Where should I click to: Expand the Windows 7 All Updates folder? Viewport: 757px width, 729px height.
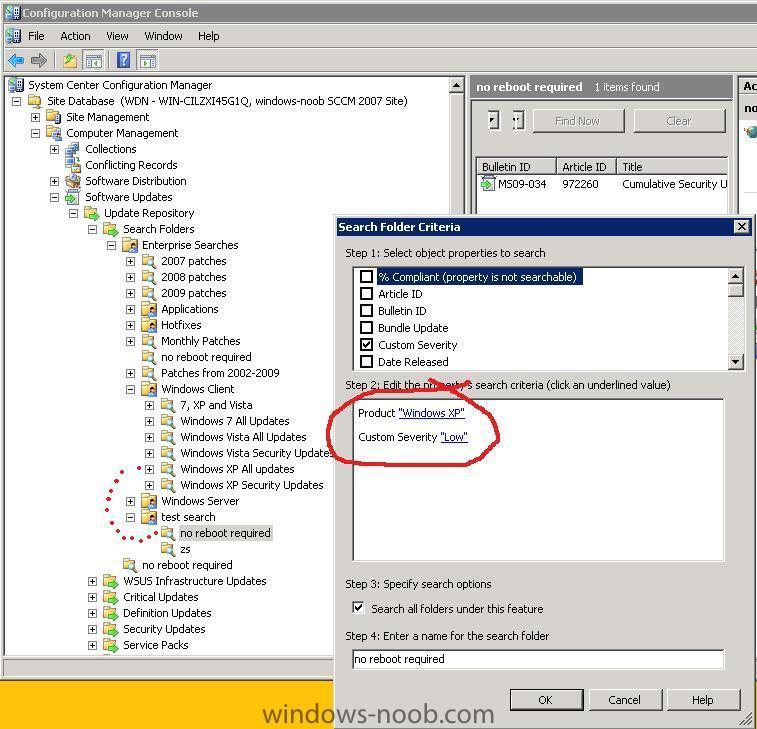(150, 421)
